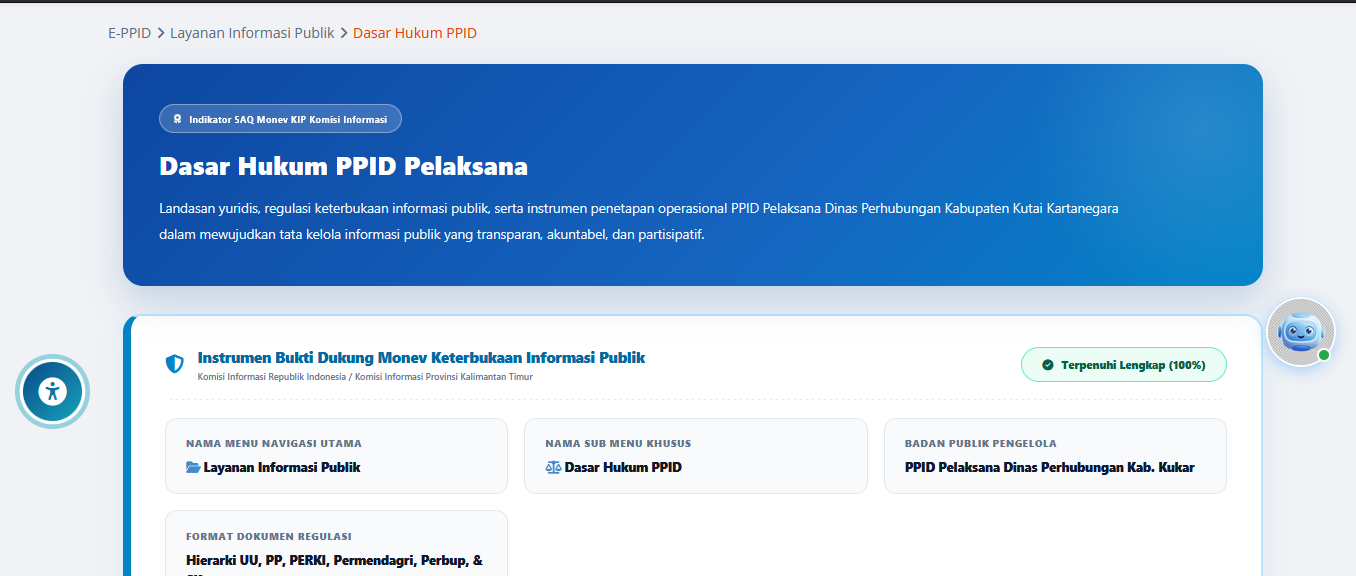
Task: Open the accessibility widget icon
Action: point(52,391)
